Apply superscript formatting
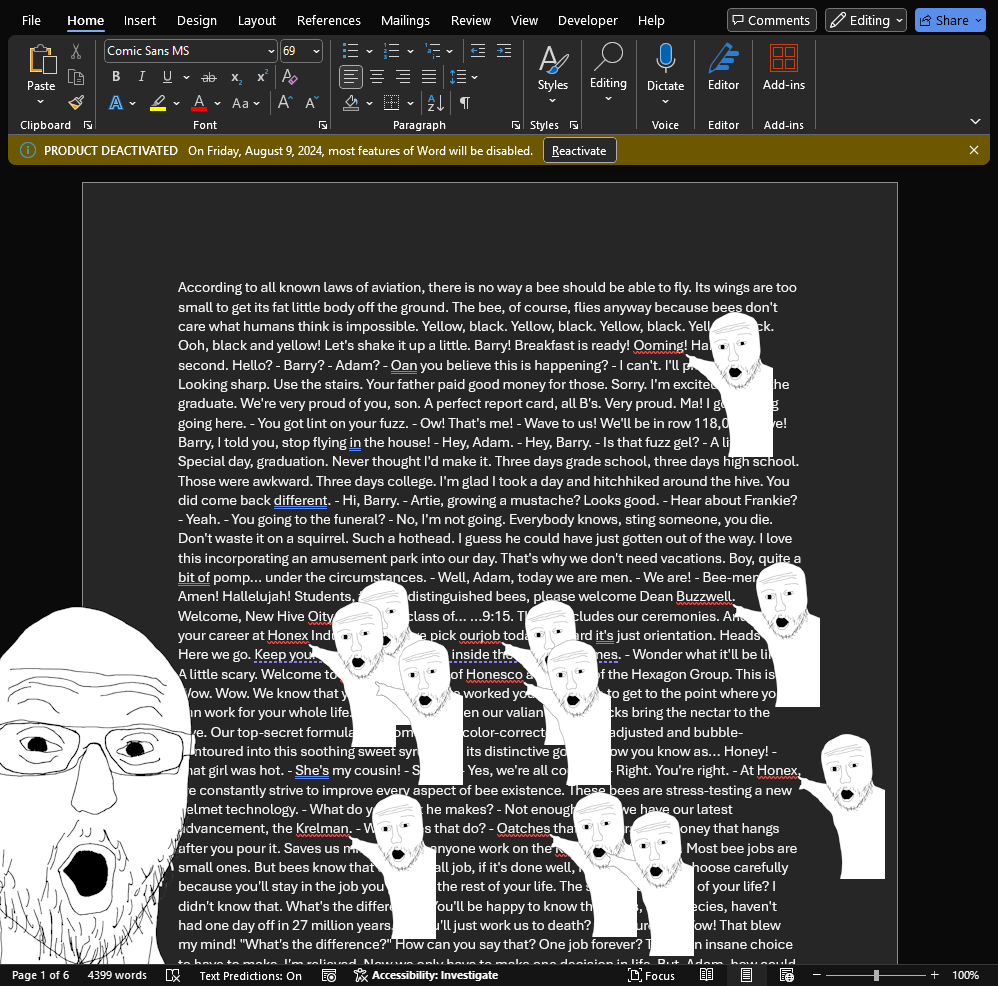 pyautogui.click(x=262, y=77)
